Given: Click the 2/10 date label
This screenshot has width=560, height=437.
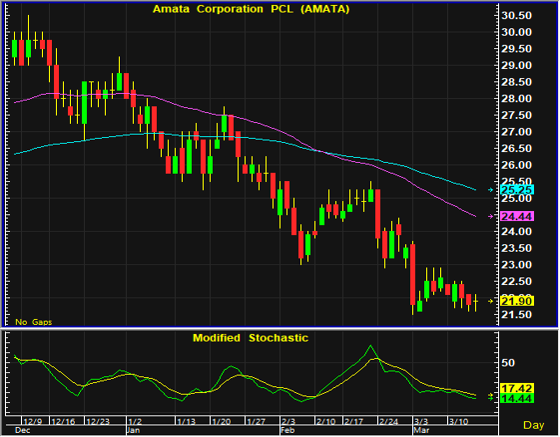Looking at the screenshot, I should click(x=326, y=422).
